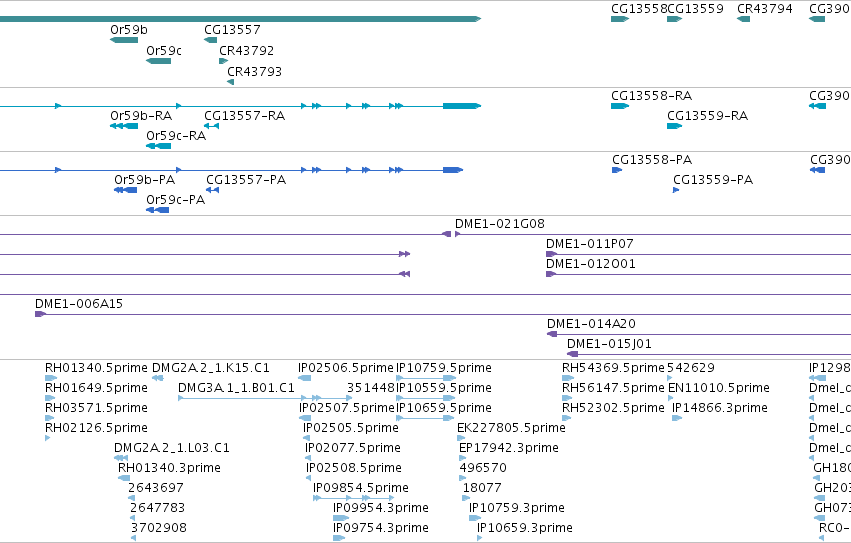Screen dimensions: 851x543
Task: Select the 542629 feature
Action: point(670,378)
